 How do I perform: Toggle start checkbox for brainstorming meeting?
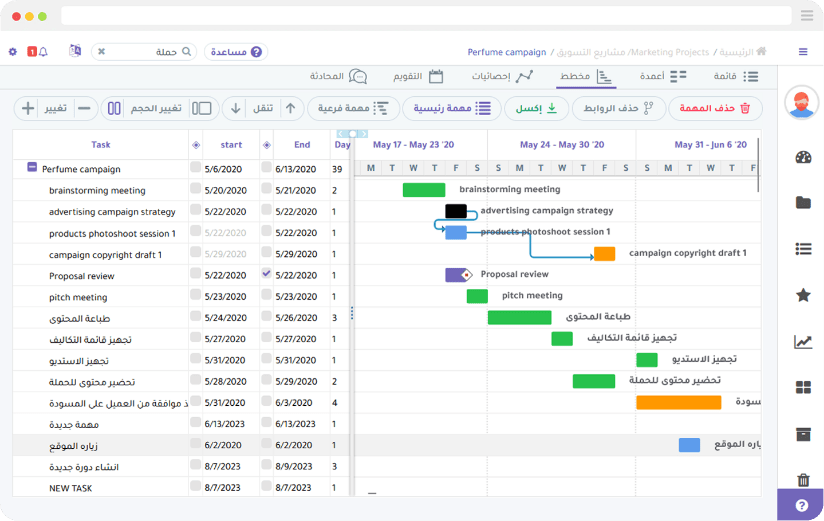(x=195, y=188)
